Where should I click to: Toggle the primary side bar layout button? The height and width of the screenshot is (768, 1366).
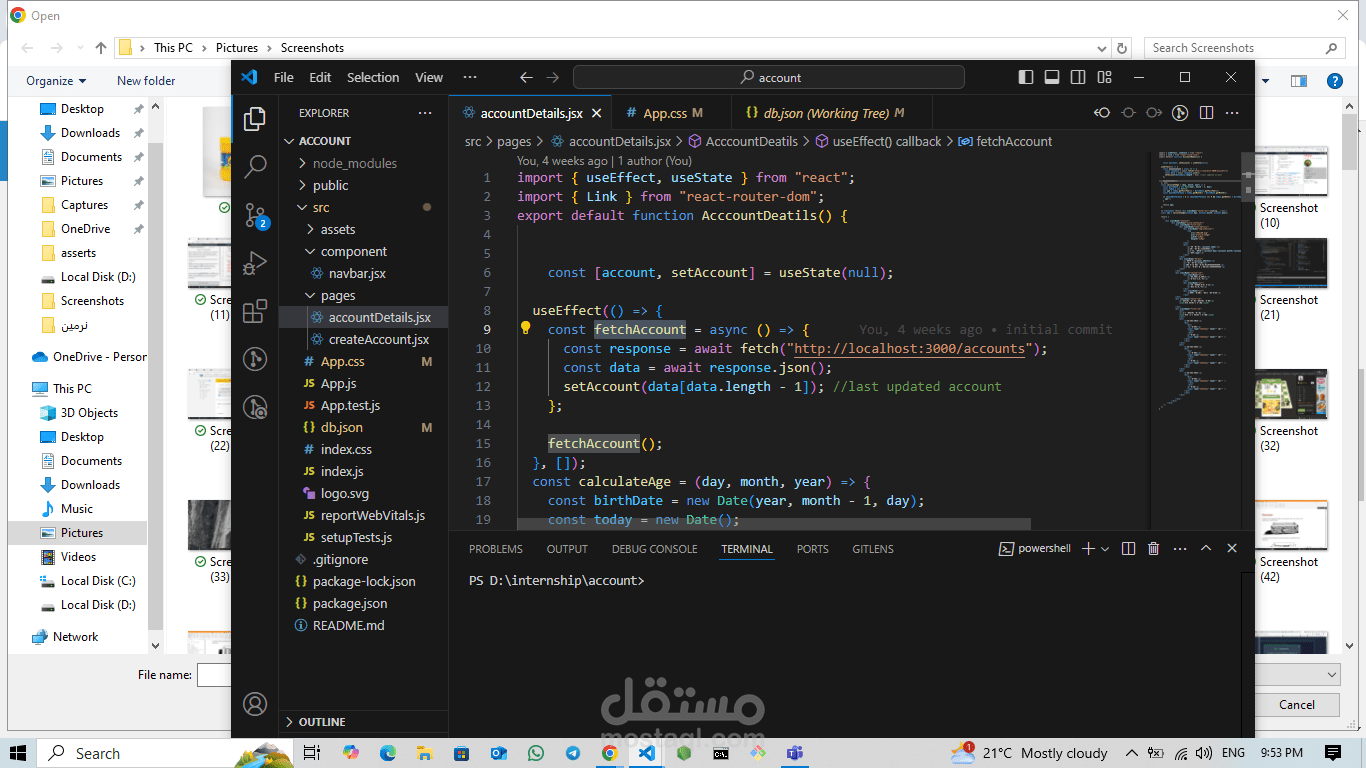tap(1026, 77)
